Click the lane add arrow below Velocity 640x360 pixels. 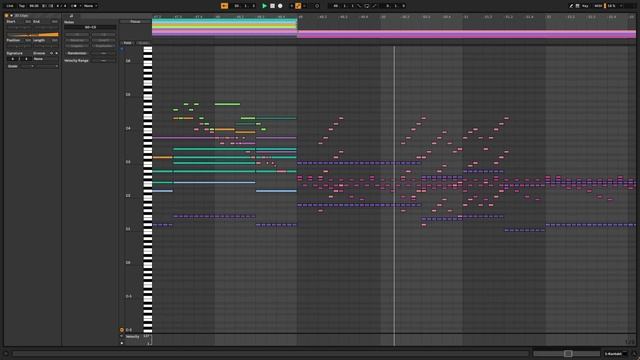coord(122,343)
